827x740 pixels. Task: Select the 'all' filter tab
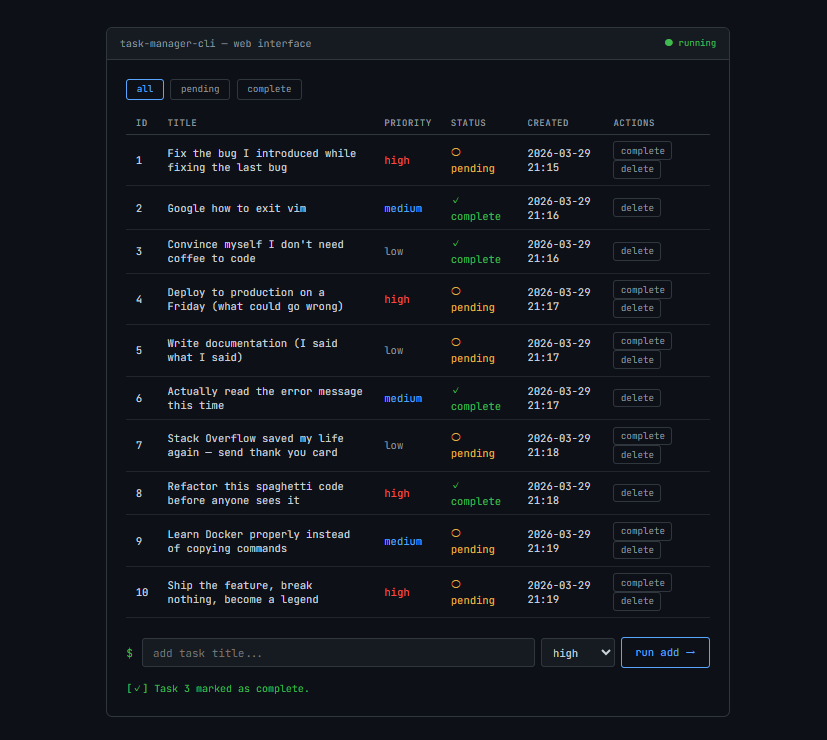pos(144,89)
